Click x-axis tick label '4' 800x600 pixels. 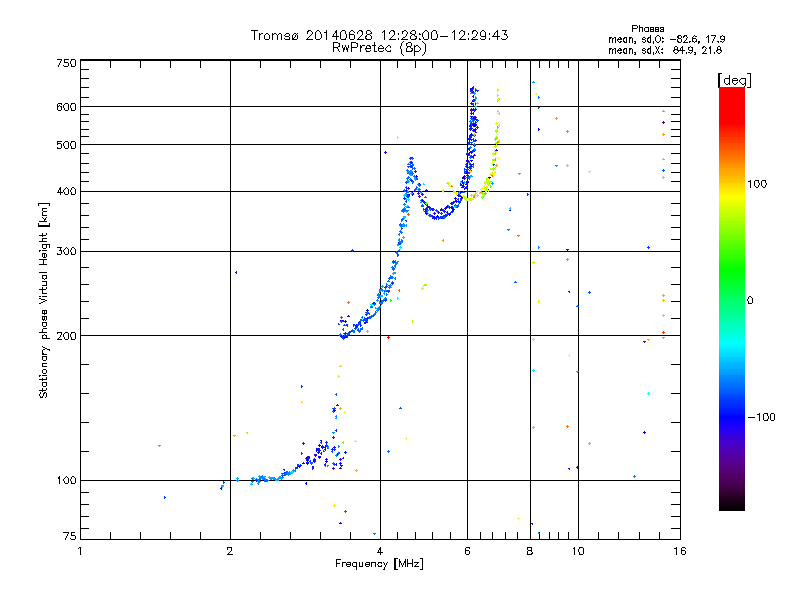point(380,551)
